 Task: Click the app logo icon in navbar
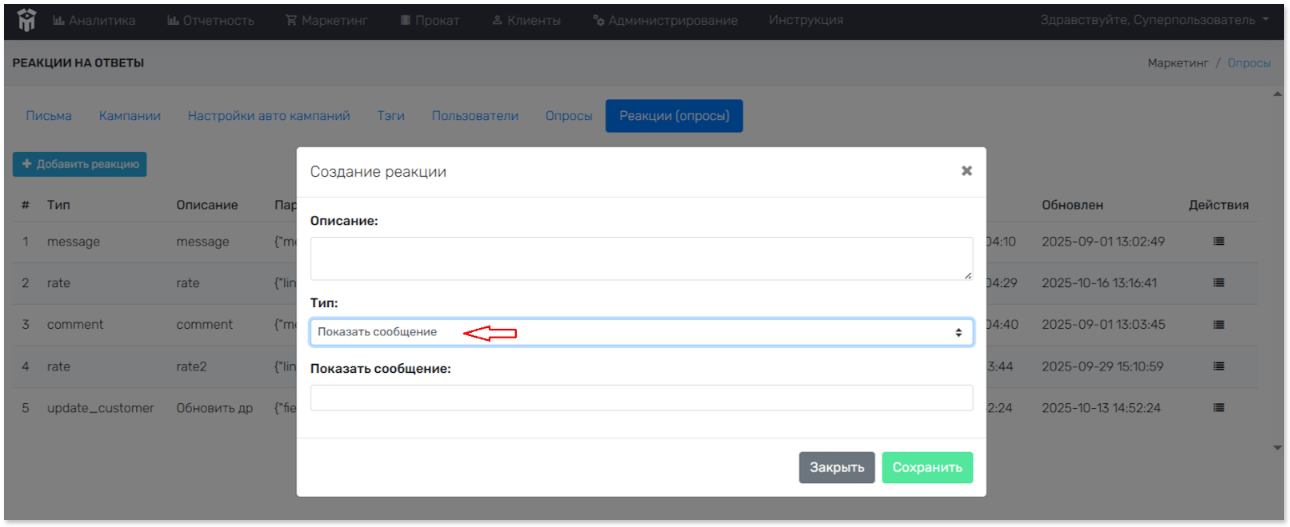[26, 20]
